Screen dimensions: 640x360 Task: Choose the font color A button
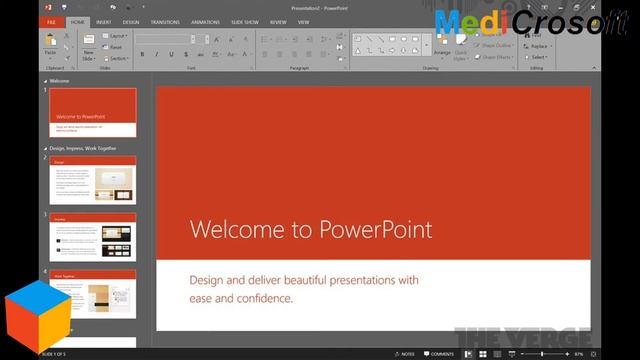246,54
